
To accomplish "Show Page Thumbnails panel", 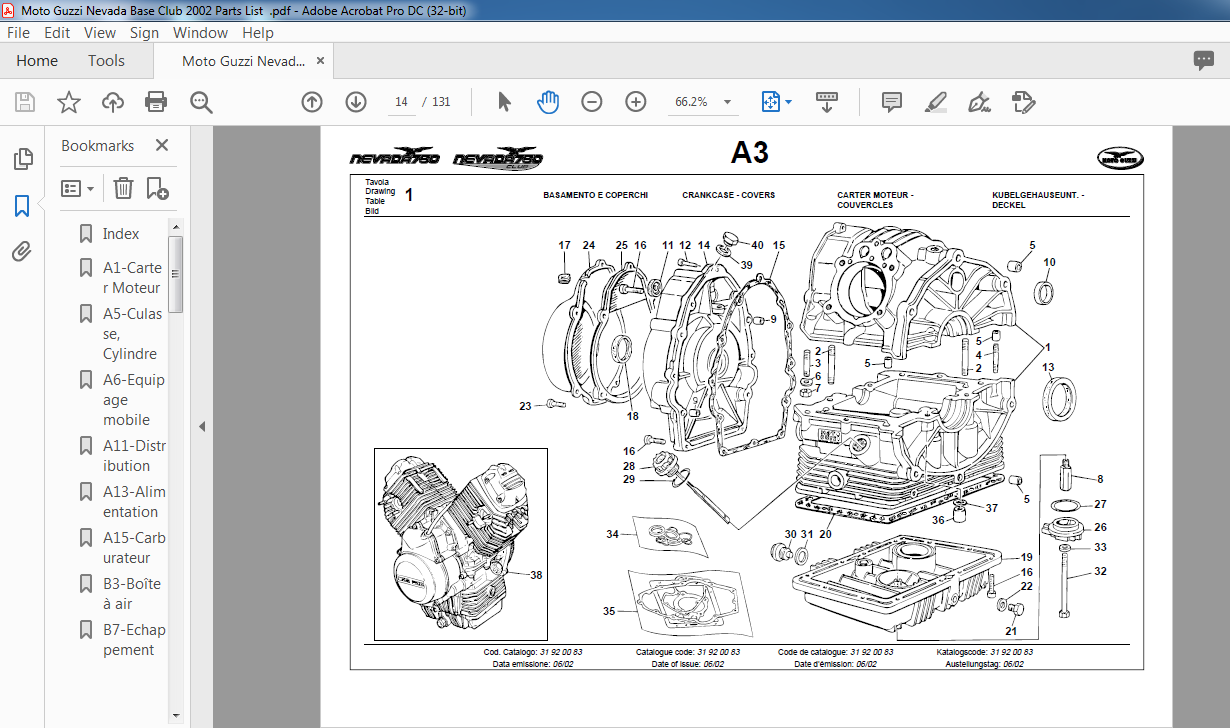I will [22, 159].
